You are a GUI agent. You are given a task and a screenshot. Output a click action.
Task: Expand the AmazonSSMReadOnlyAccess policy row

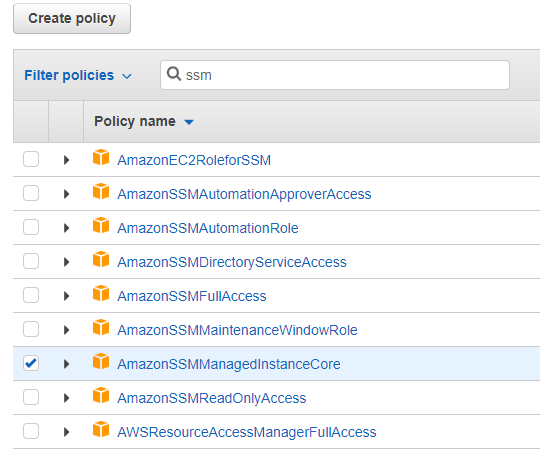click(x=66, y=398)
